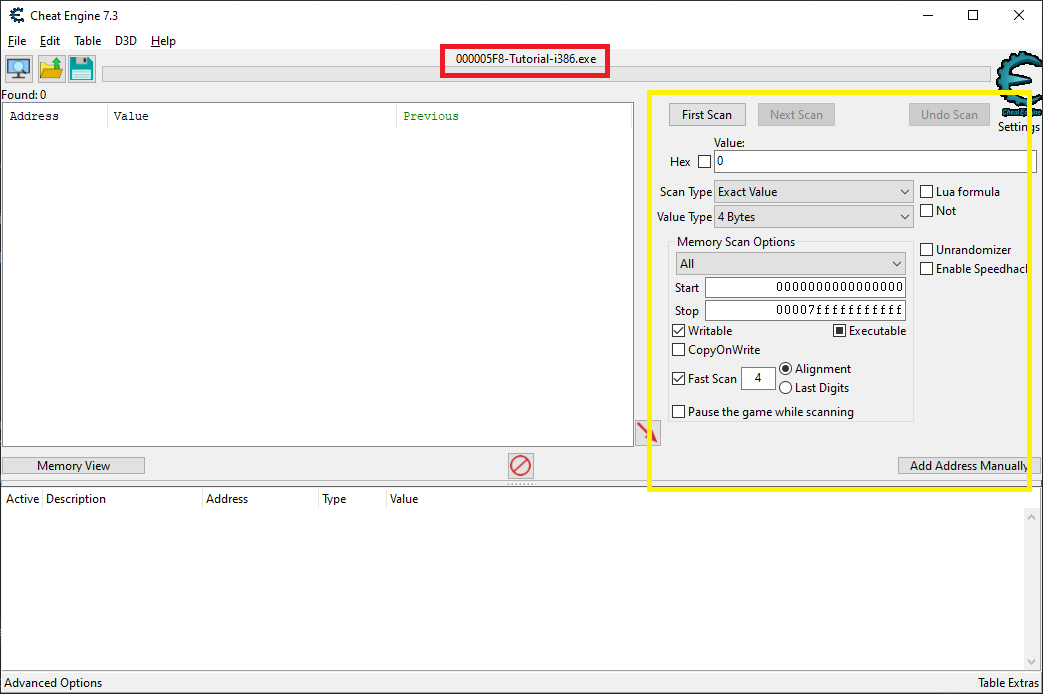Click the Active column header
This screenshot has height=694, width=1043.
(23, 499)
